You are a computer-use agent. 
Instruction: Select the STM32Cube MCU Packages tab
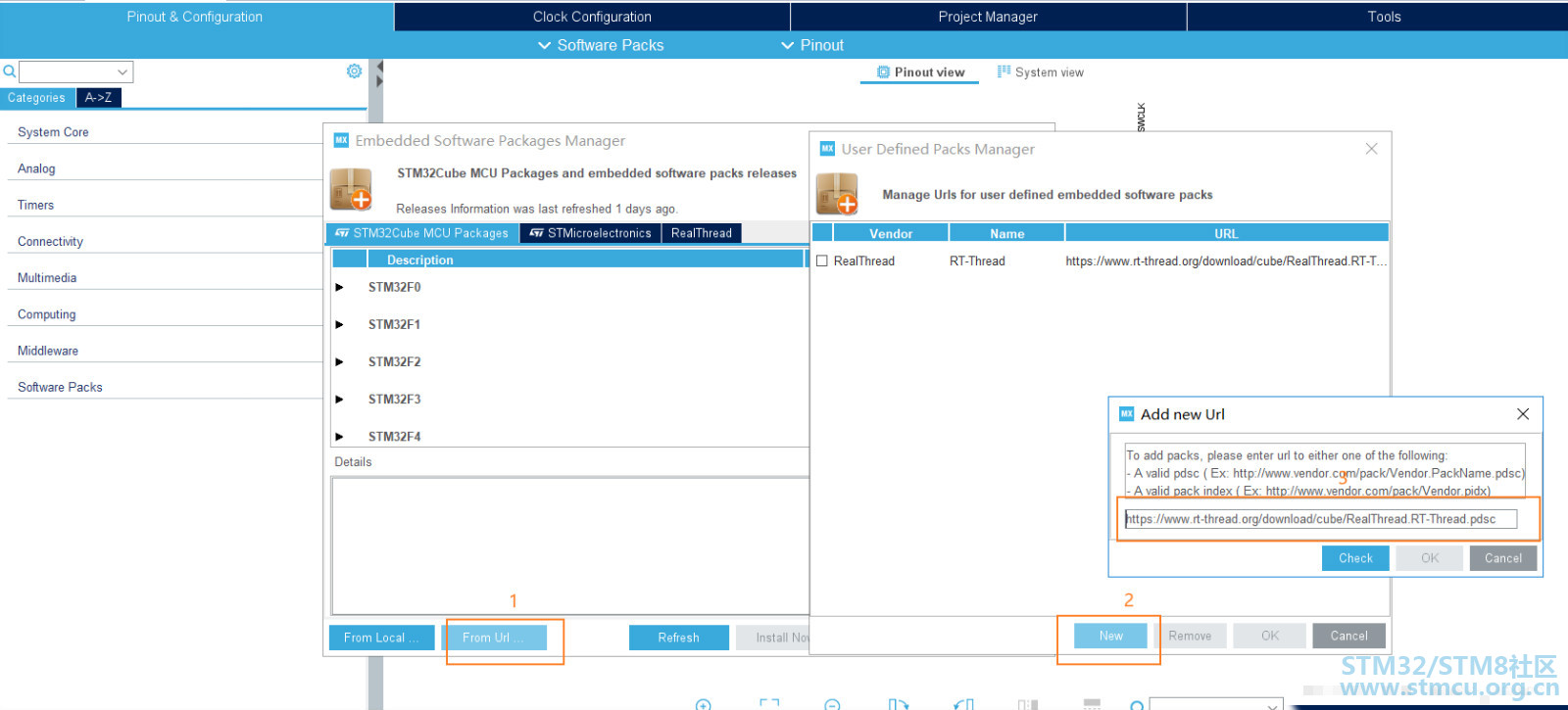point(421,233)
